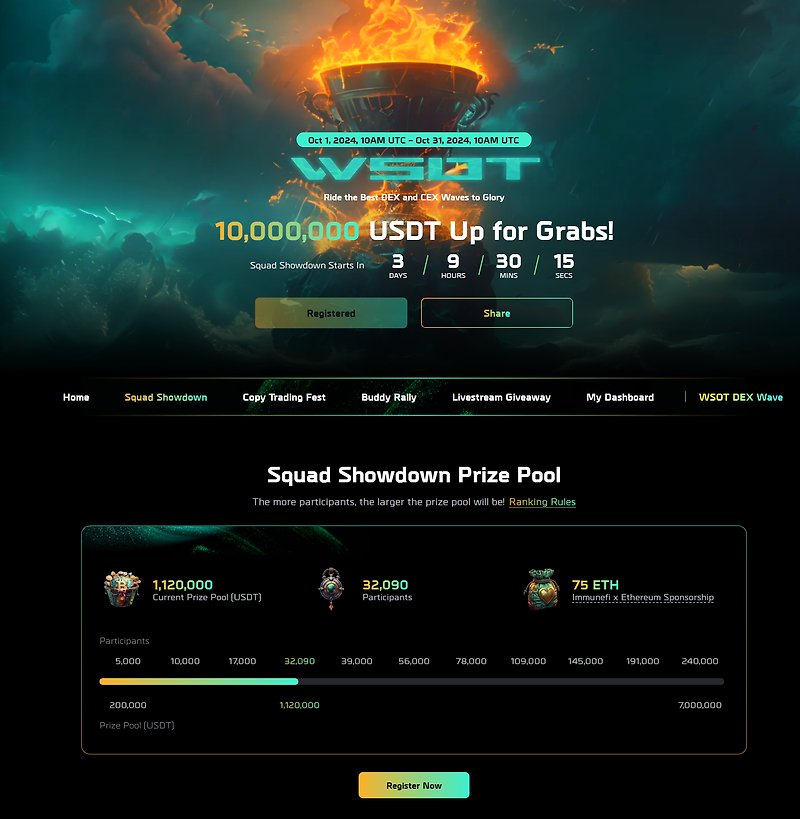Open the Ranking Rules link
Viewport: 800px width, 819px height.
[542, 502]
